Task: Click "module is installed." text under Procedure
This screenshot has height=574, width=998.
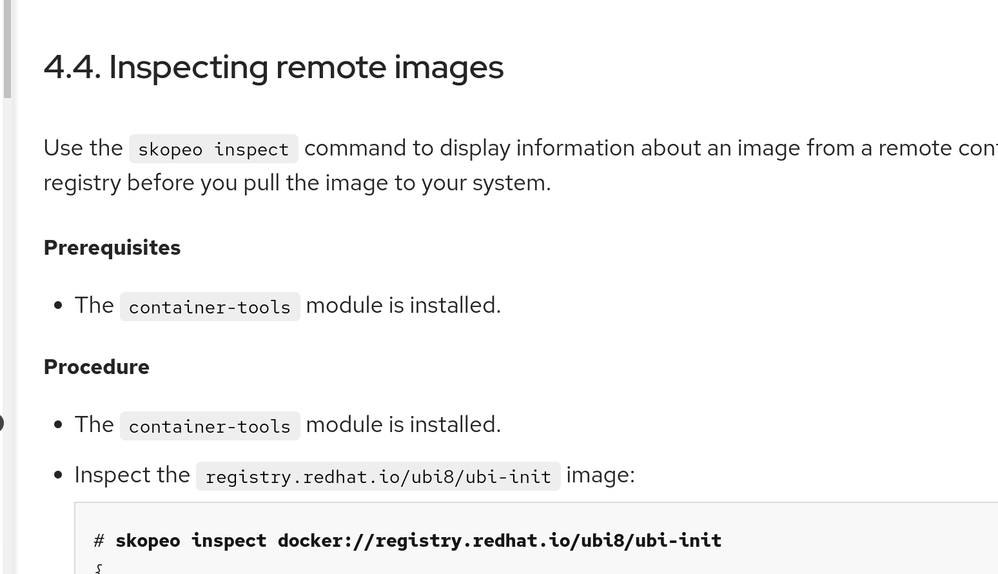Action: [403, 424]
